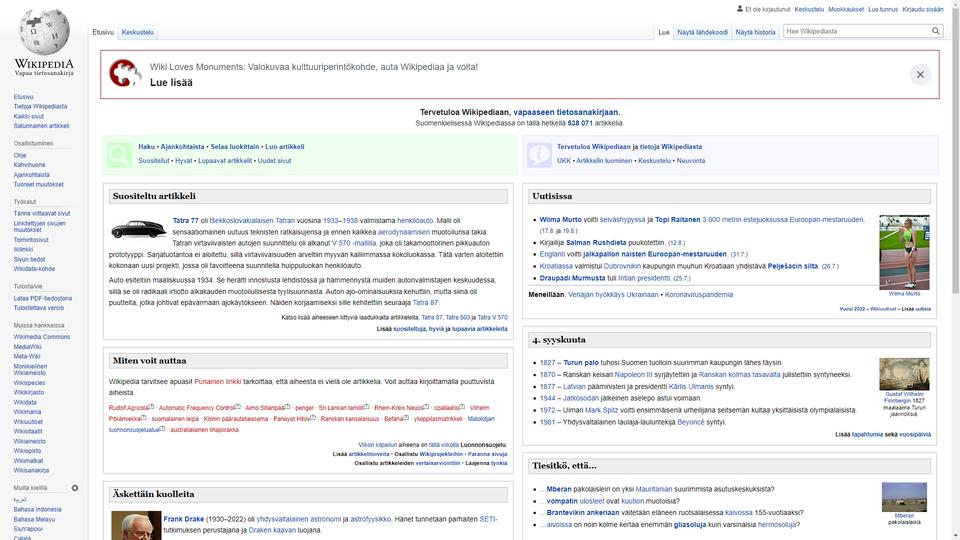Open the Näytä historia tab
The image size is (960, 540).
point(755,32)
